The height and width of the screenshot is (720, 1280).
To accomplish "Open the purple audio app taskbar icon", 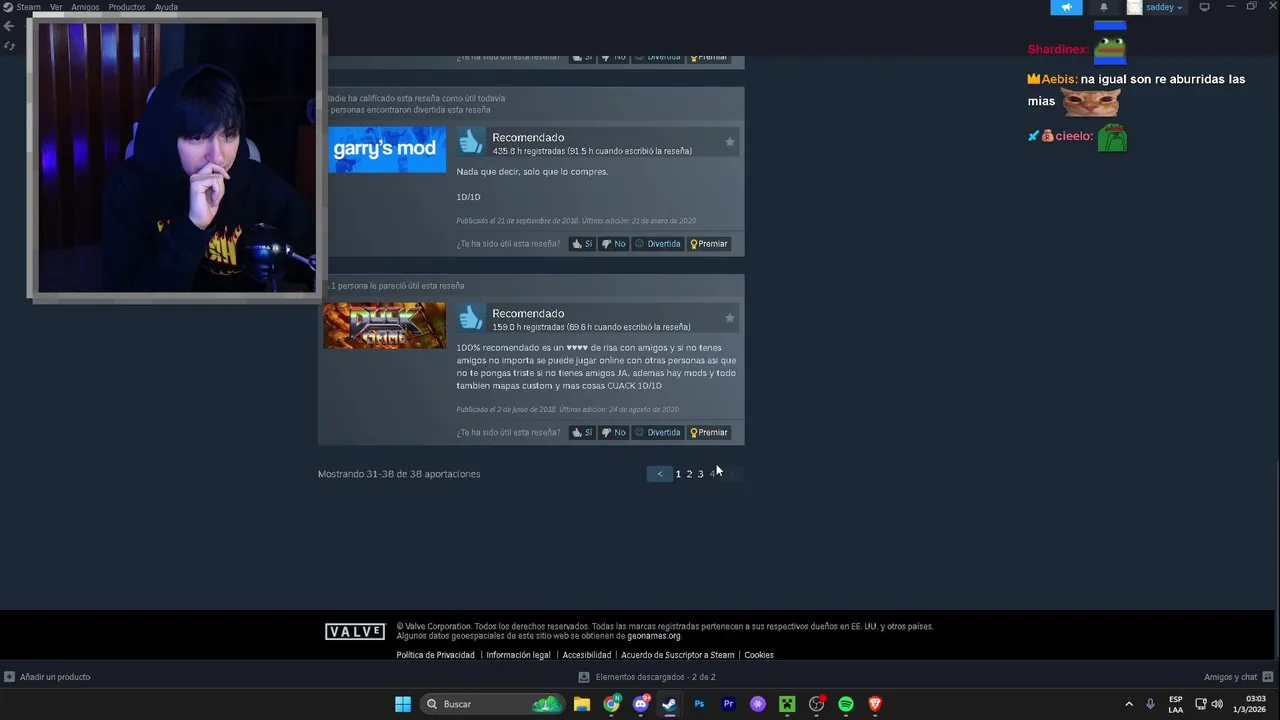I will 758,704.
